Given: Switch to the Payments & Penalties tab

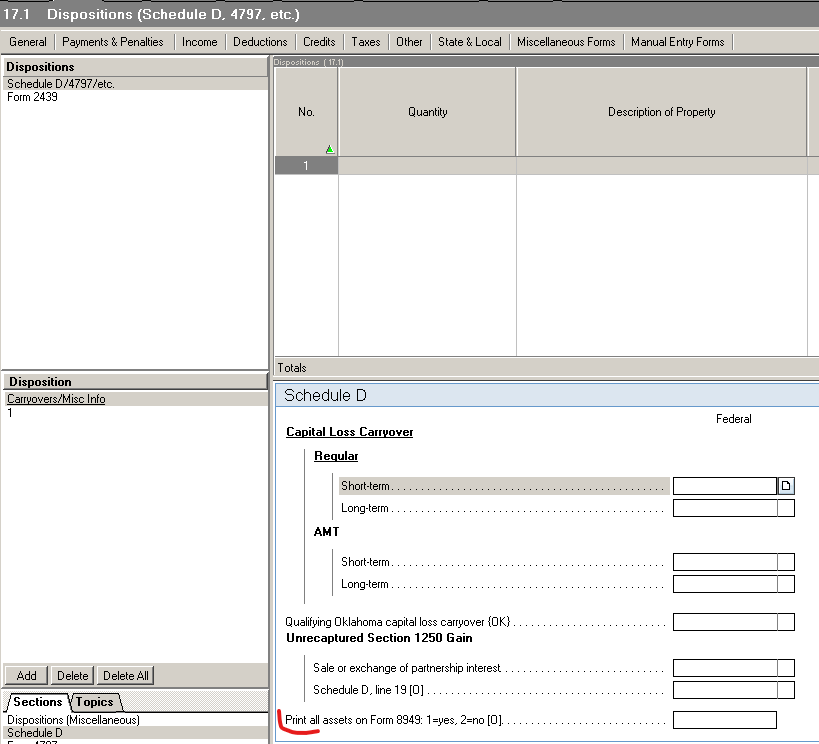Looking at the screenshot, I should pyautogui.click(x=113, y=42).
